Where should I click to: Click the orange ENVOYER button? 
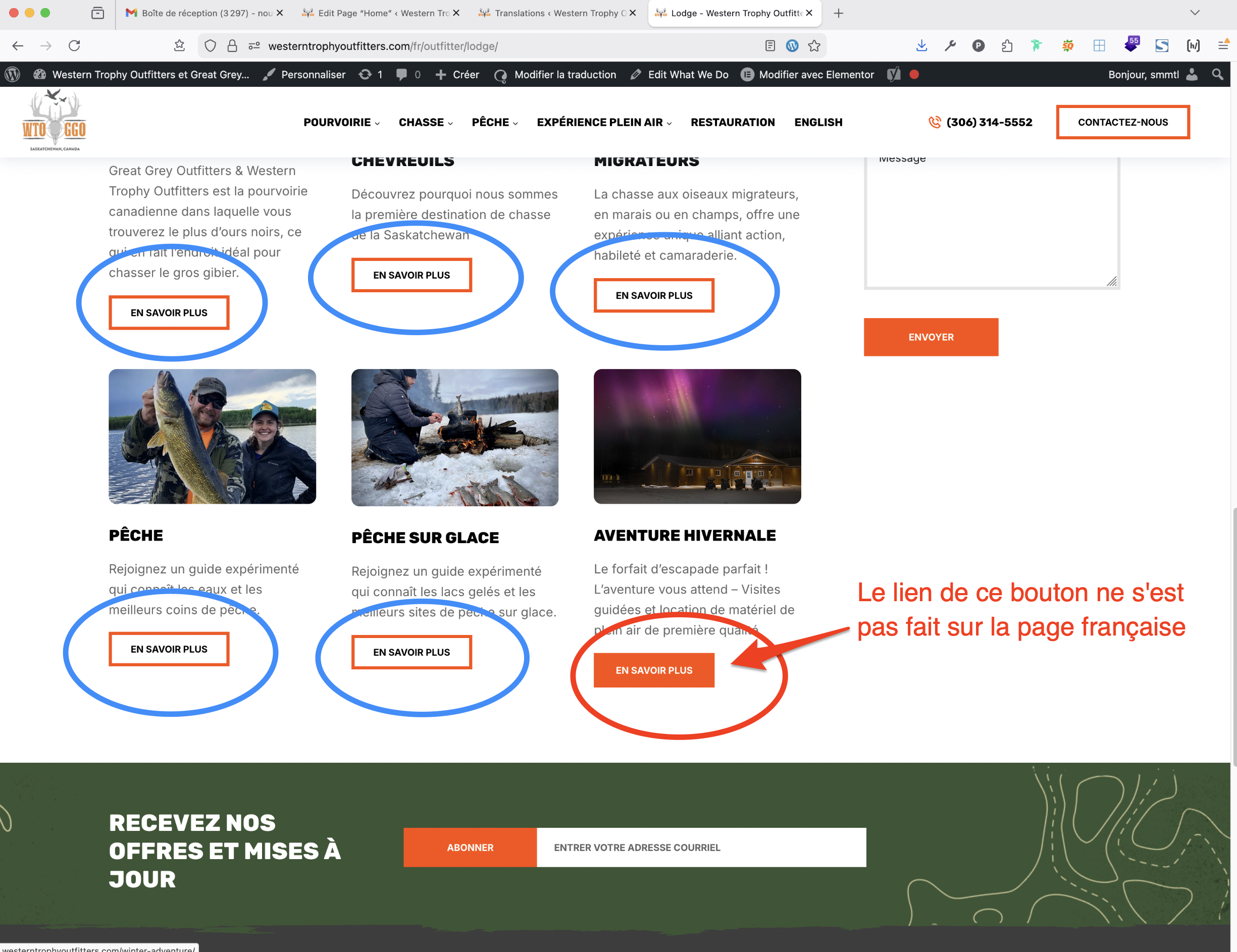point(930,337)
